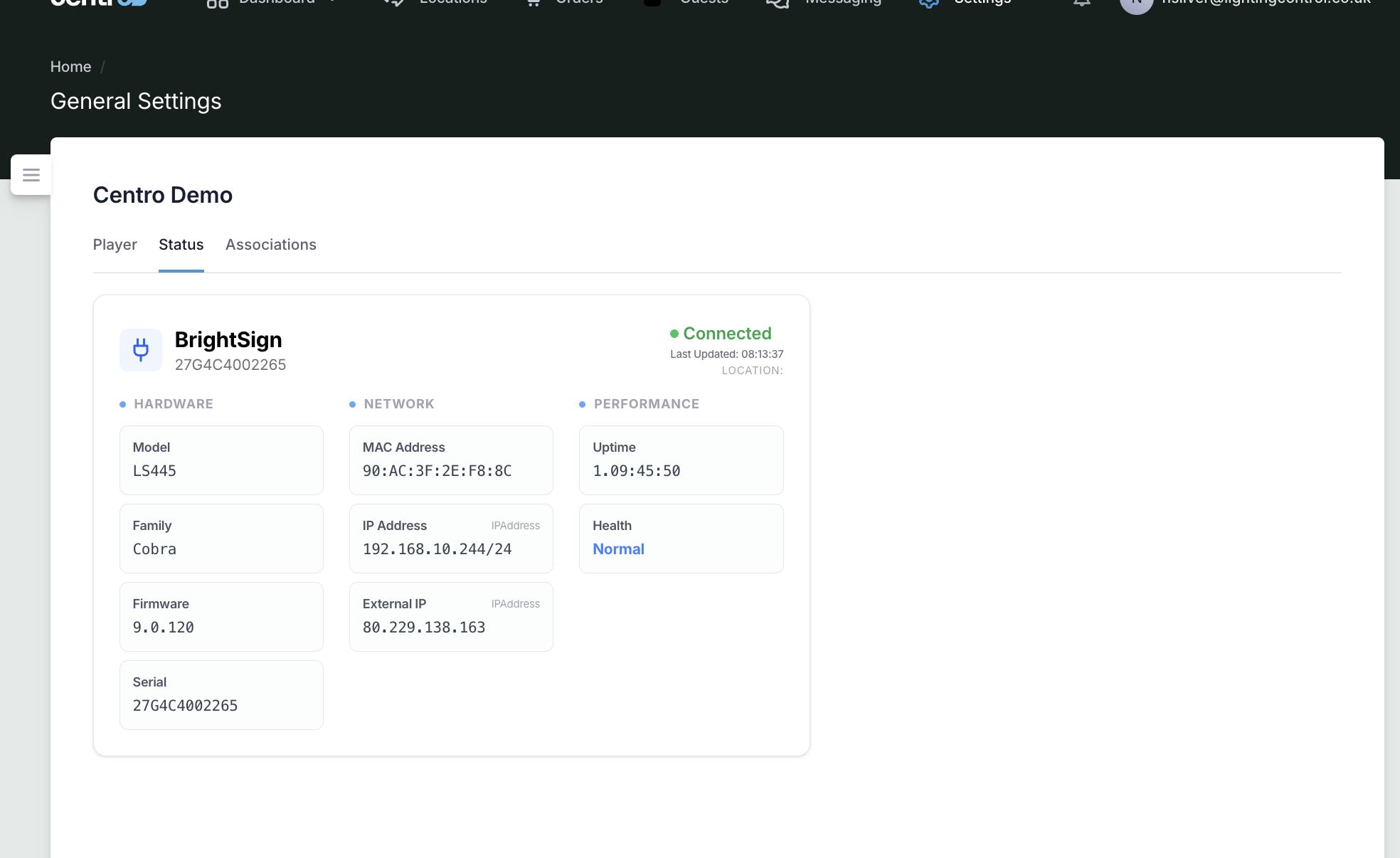Select the Firmware 9.0.120 card
The image size is (1400, 858).
click(221, 617)
